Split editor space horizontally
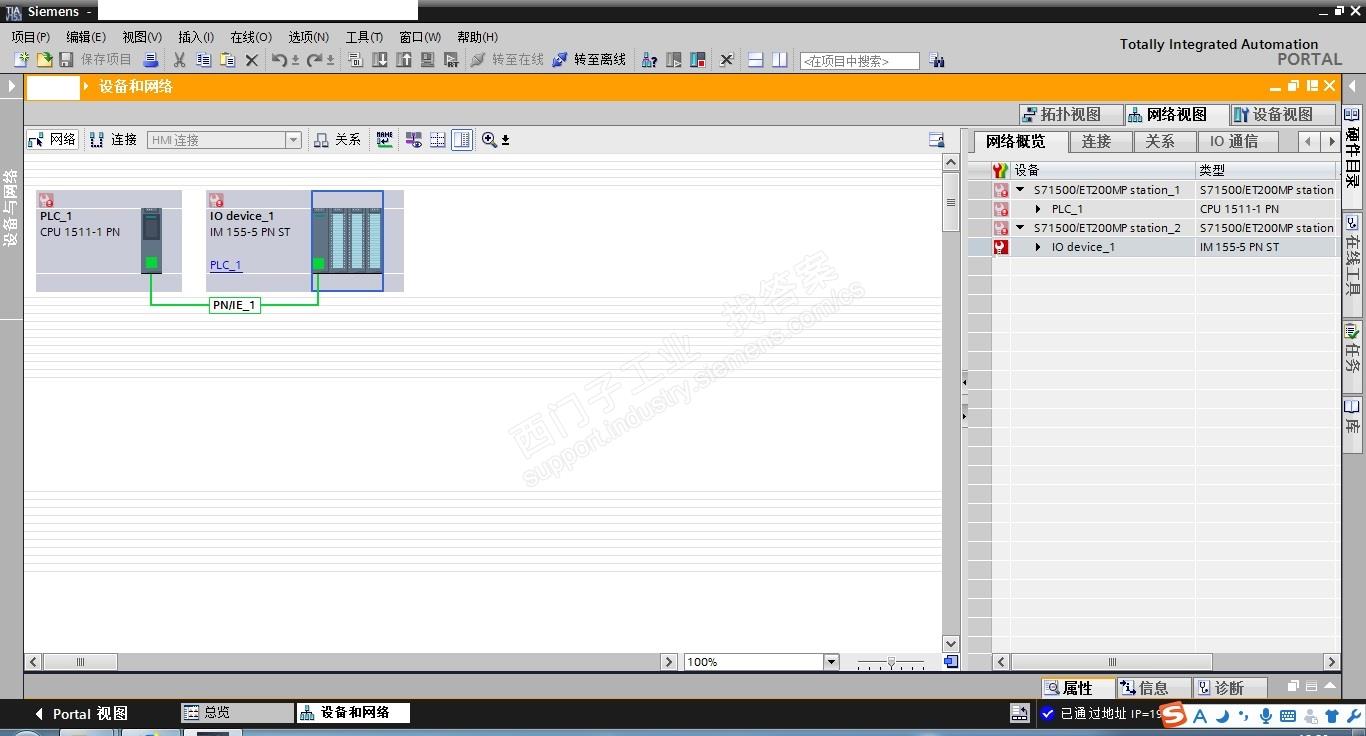 pyautogui.click(x=756, y=60)
